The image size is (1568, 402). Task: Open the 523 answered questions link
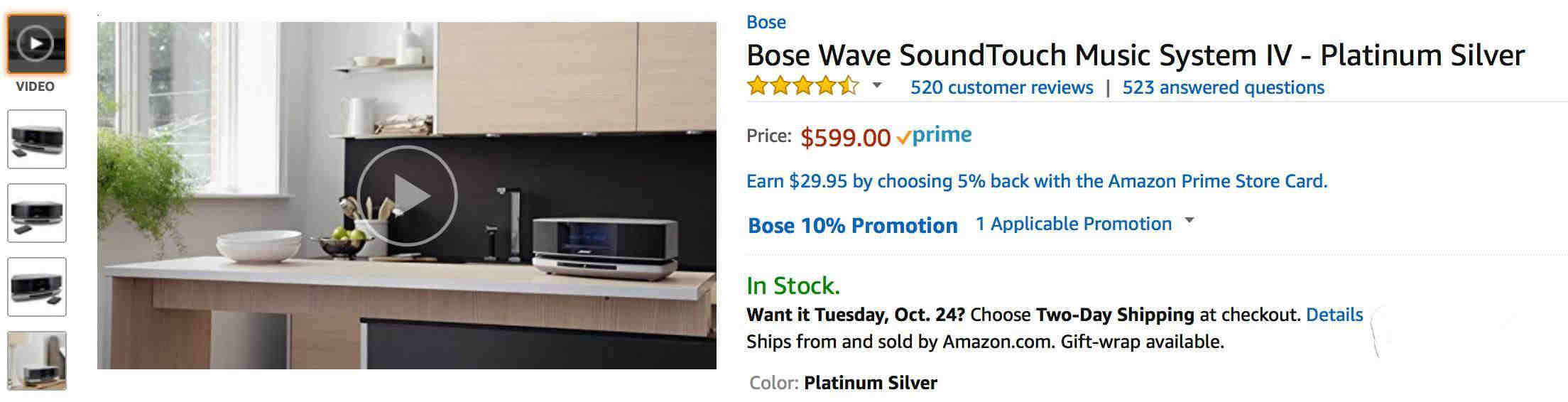pos(1224,87)
